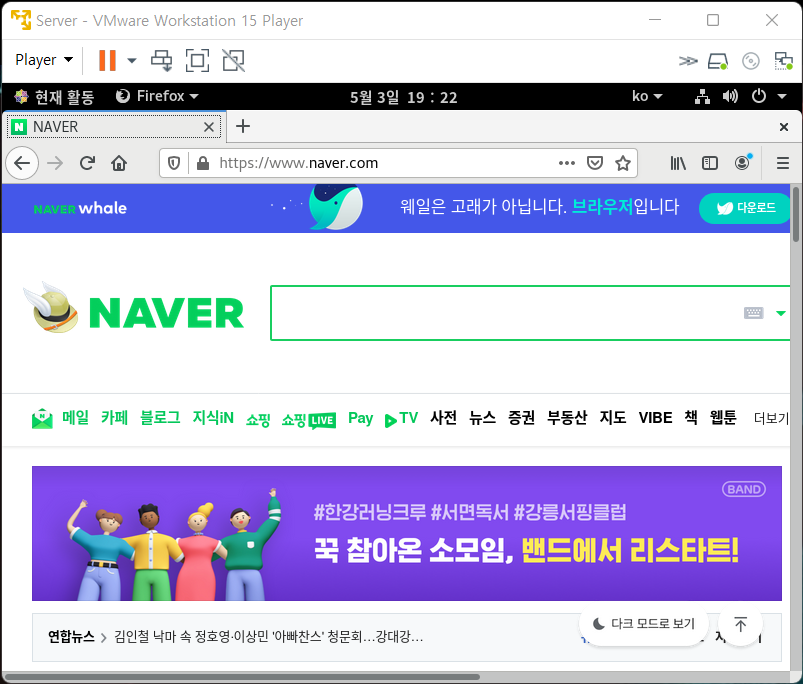Save page to Pocket
This screenshot has width=803, height=684.
pos(595,163)
